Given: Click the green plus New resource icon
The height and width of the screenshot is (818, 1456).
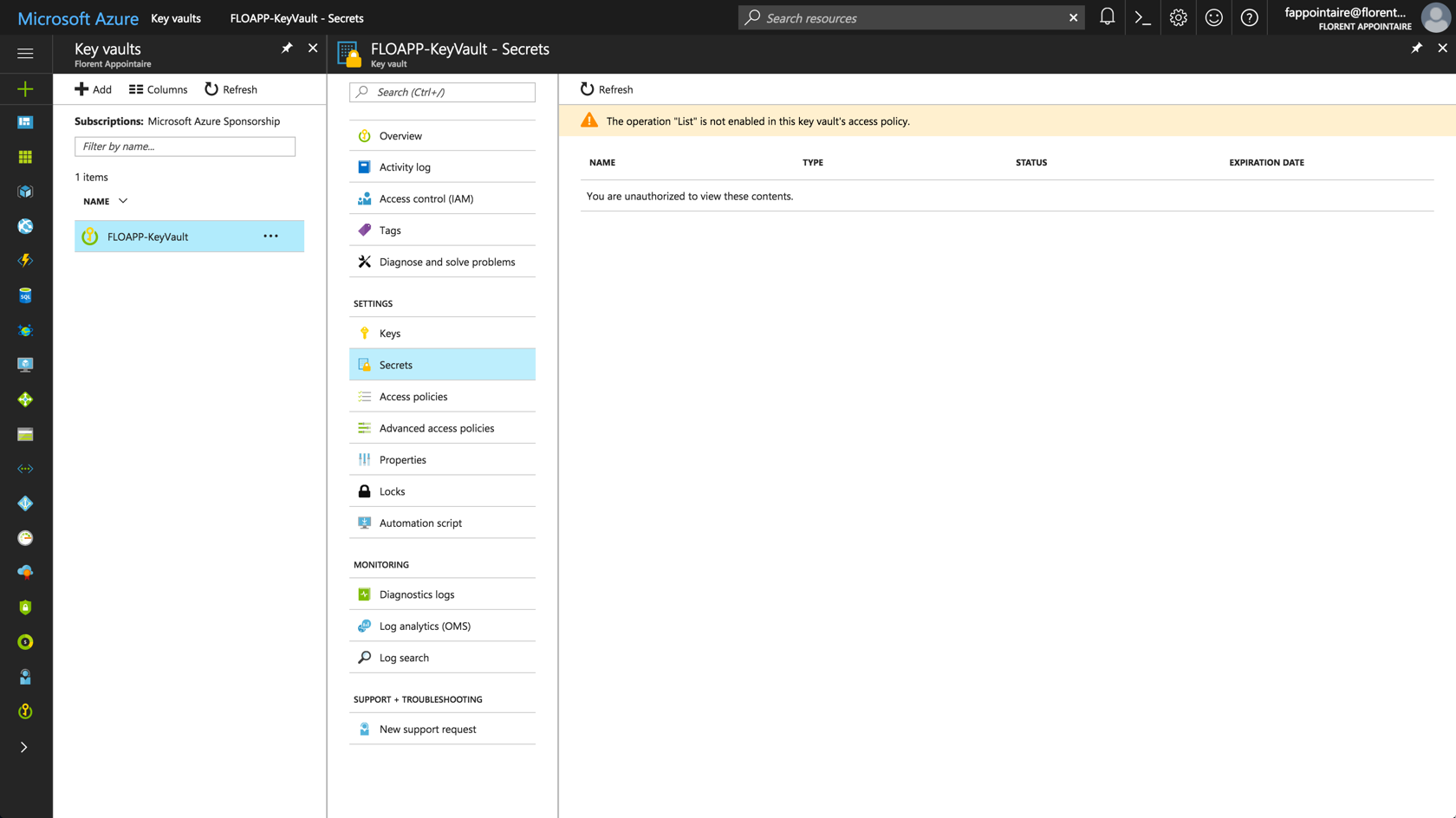Looking at the screenshot, I should (x=25, y=89).
